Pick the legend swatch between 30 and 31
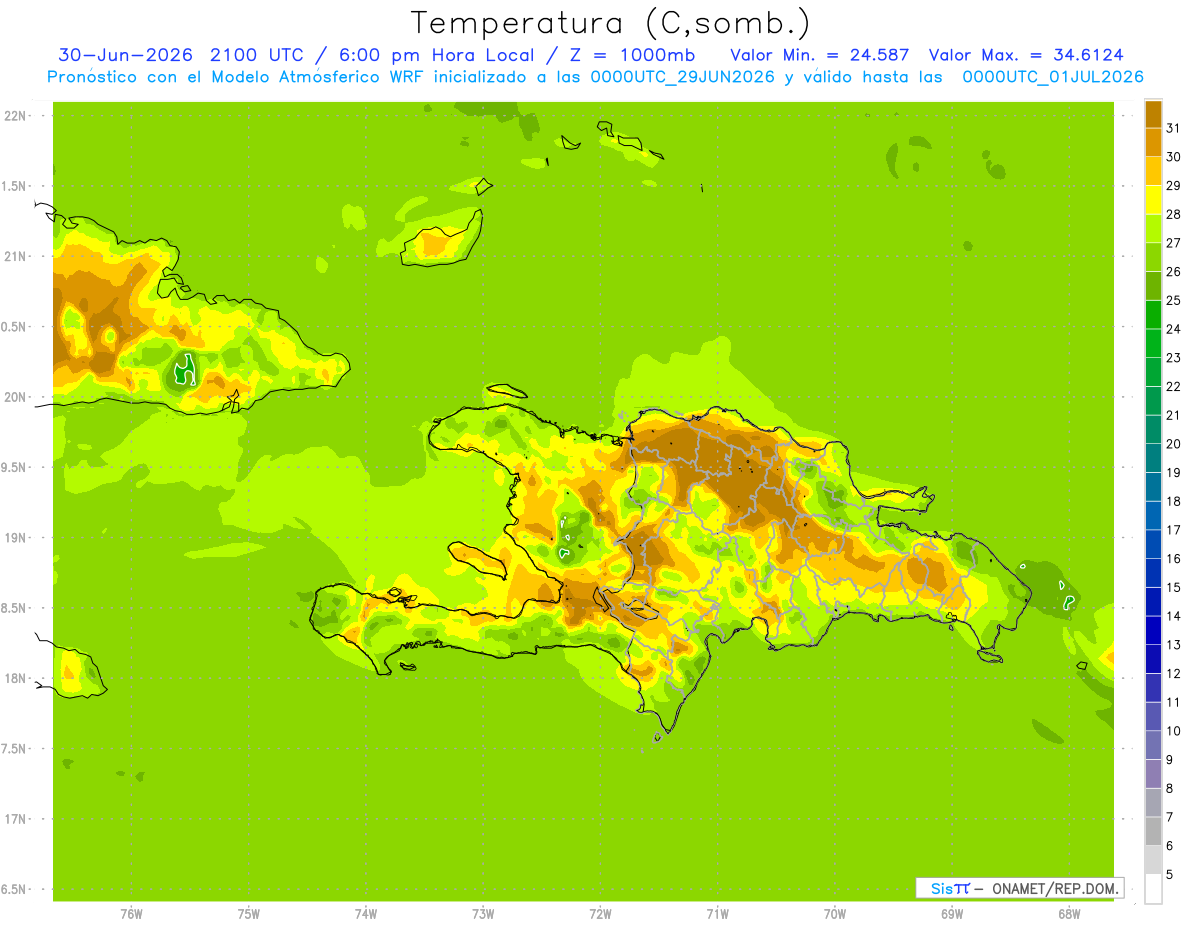Image resolution: width=1200 pixels, height=927 pixels. [x=1153, y=142]
